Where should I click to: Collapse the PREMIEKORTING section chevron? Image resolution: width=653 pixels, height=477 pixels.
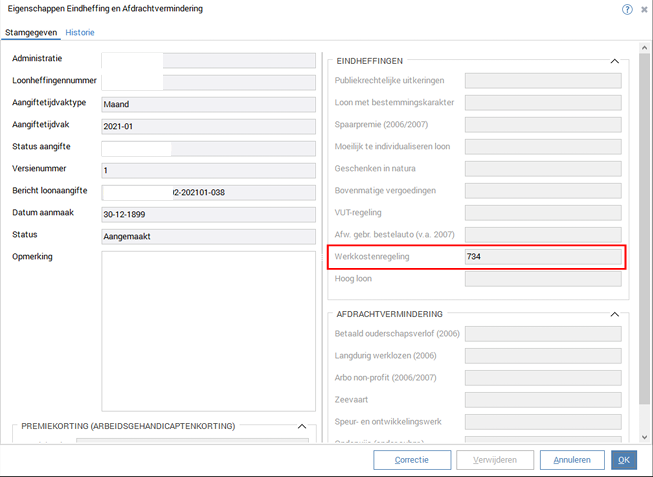tap(303, 426)
